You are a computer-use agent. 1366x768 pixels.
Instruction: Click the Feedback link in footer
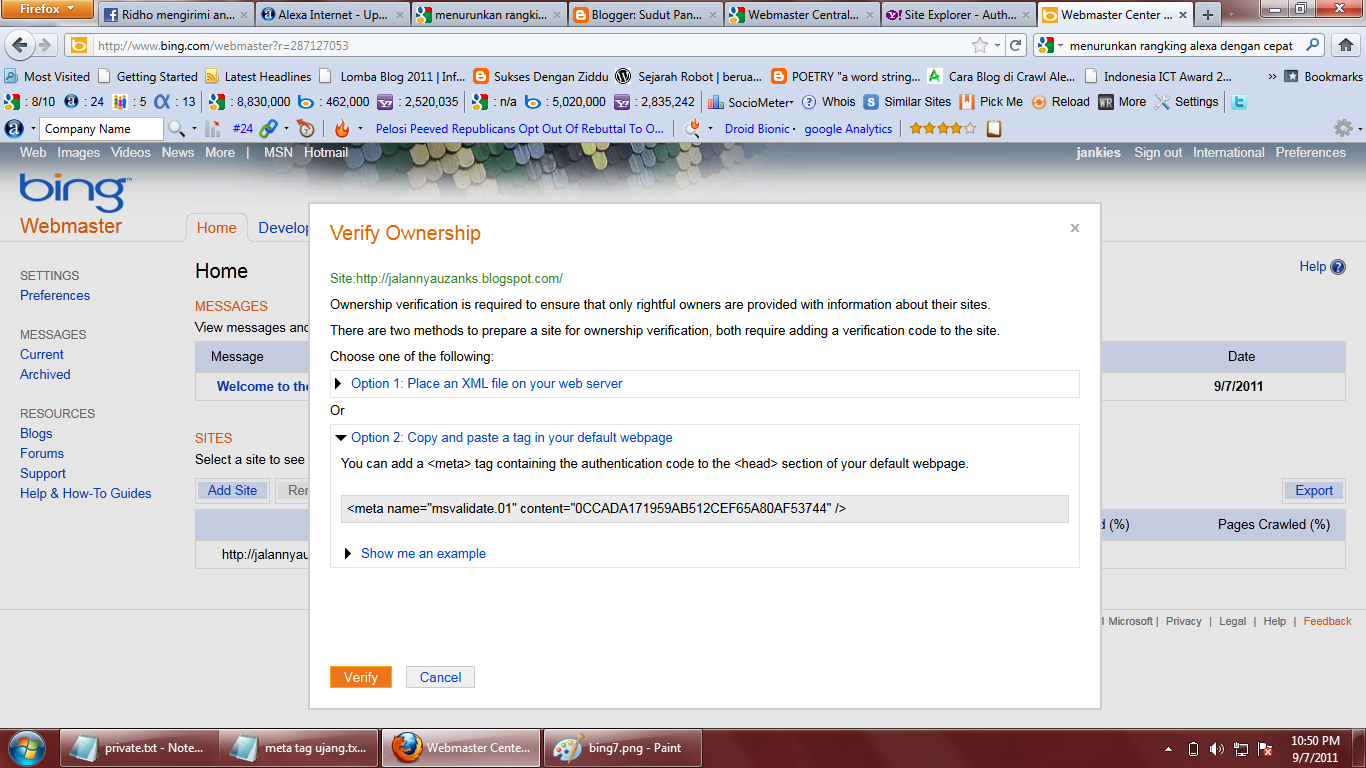(1327, 621)
